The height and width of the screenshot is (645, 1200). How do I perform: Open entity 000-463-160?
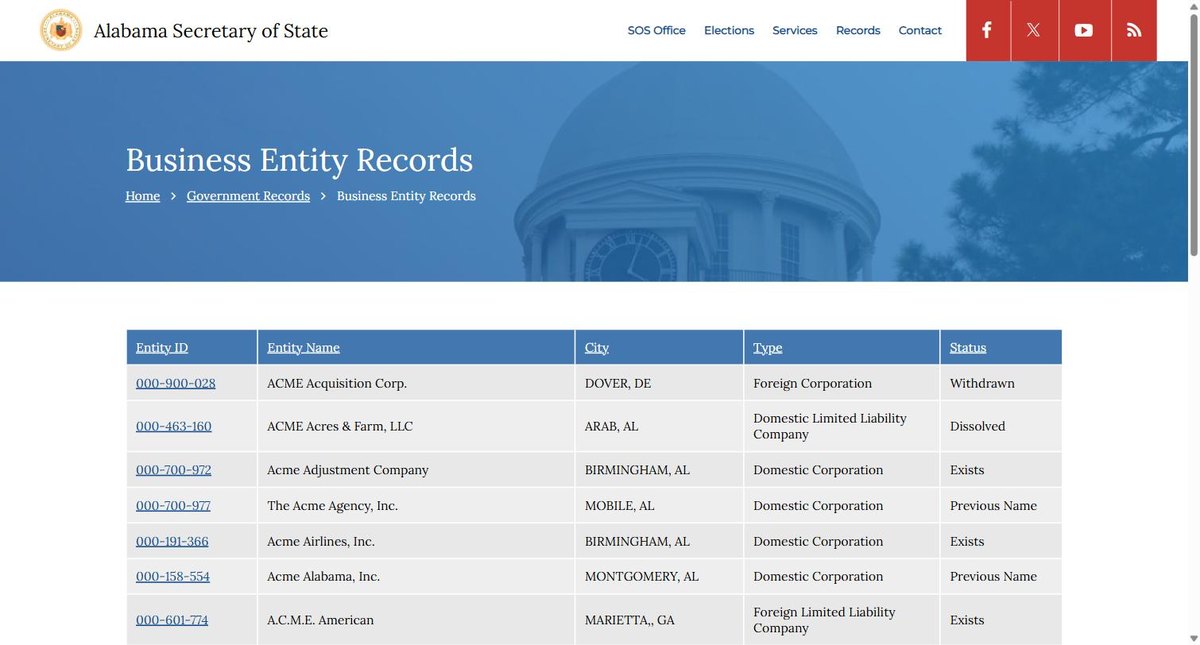pos(174,426)
